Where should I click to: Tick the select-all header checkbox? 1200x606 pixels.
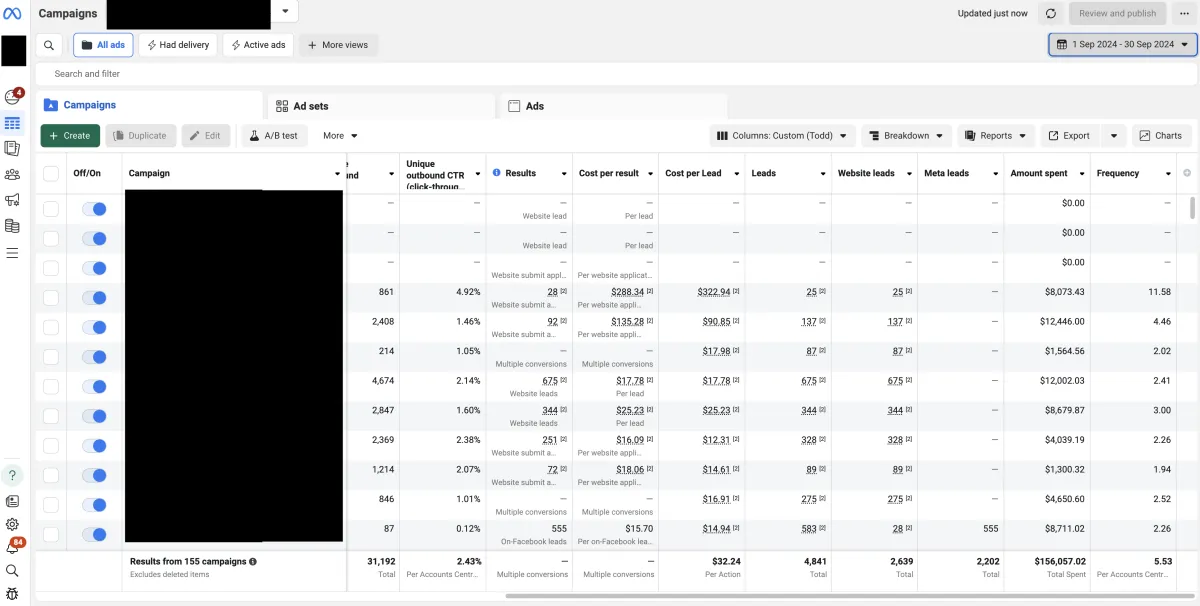51,173
